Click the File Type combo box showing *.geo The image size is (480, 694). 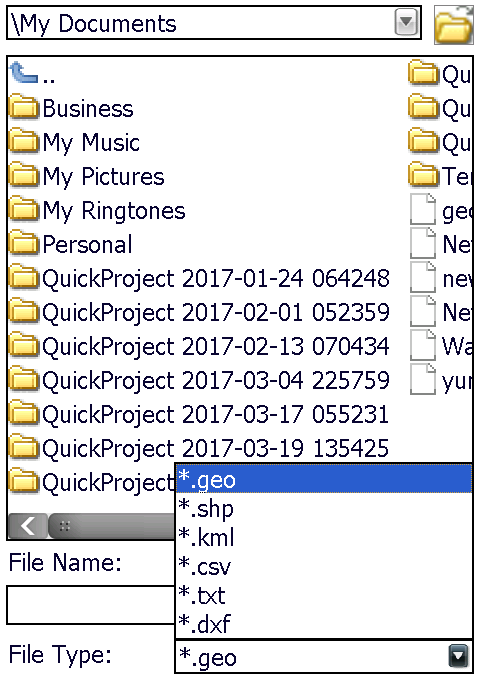(x=324, y=656)
